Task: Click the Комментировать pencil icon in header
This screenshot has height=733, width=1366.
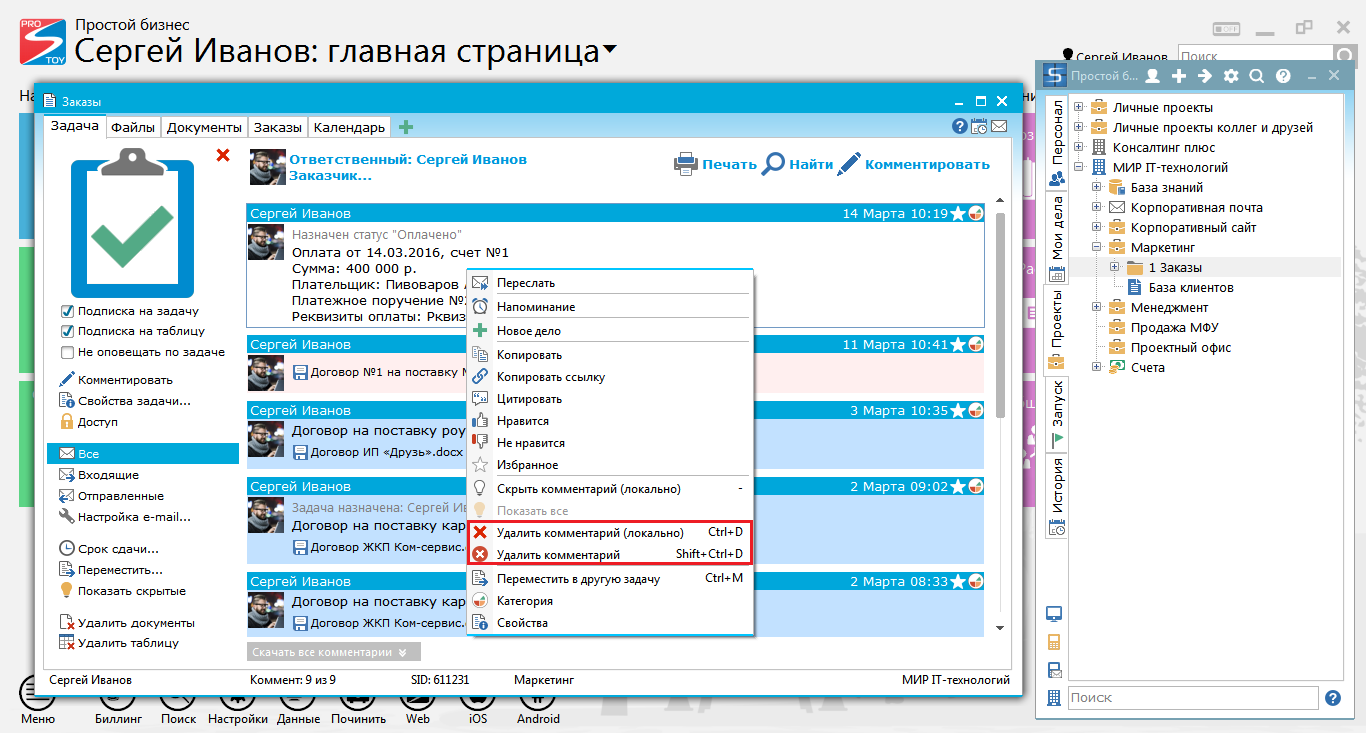Action: point(849,164)
